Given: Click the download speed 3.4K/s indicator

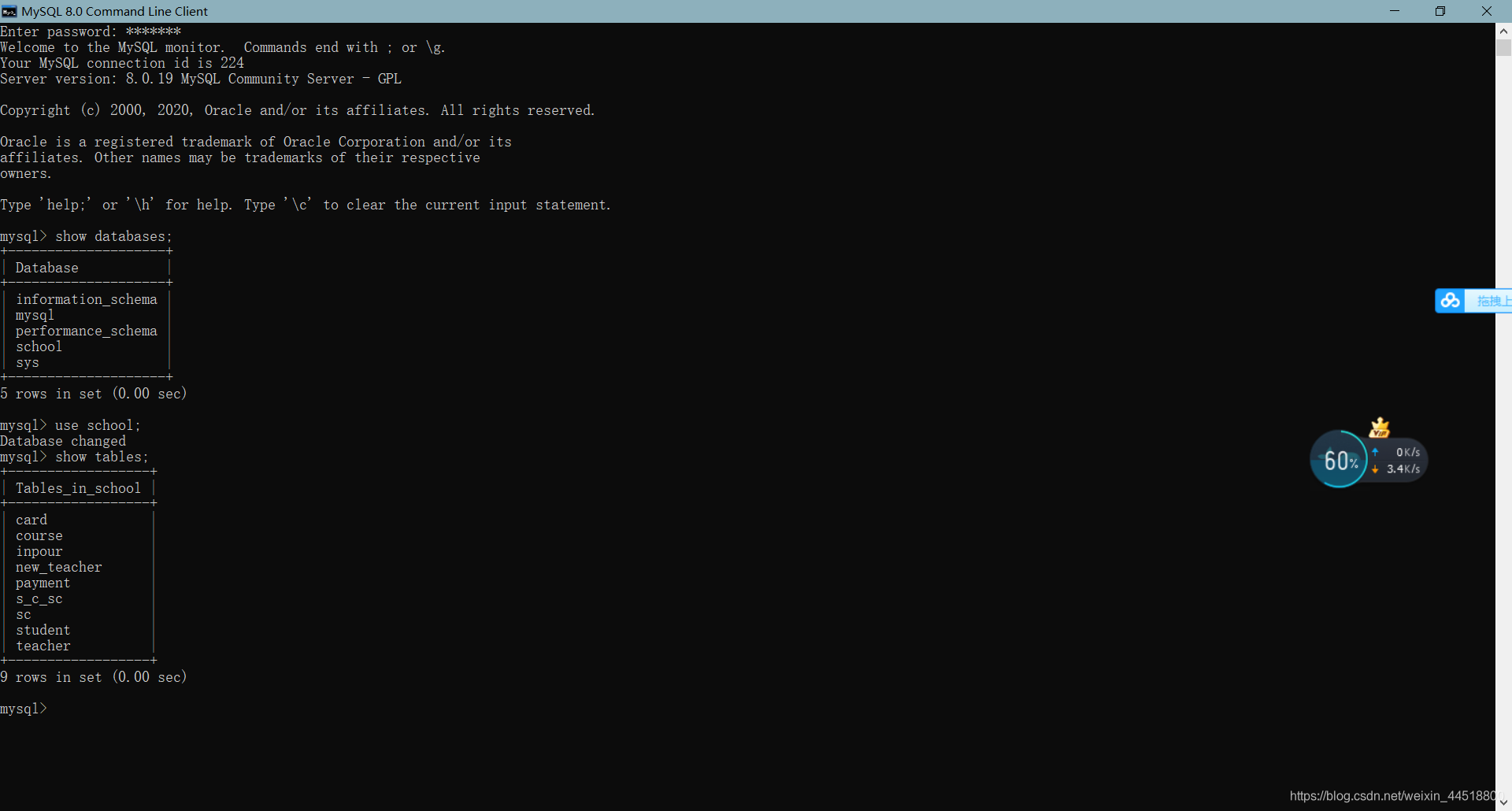Looking at the screenshot, I should [1397, 468].
